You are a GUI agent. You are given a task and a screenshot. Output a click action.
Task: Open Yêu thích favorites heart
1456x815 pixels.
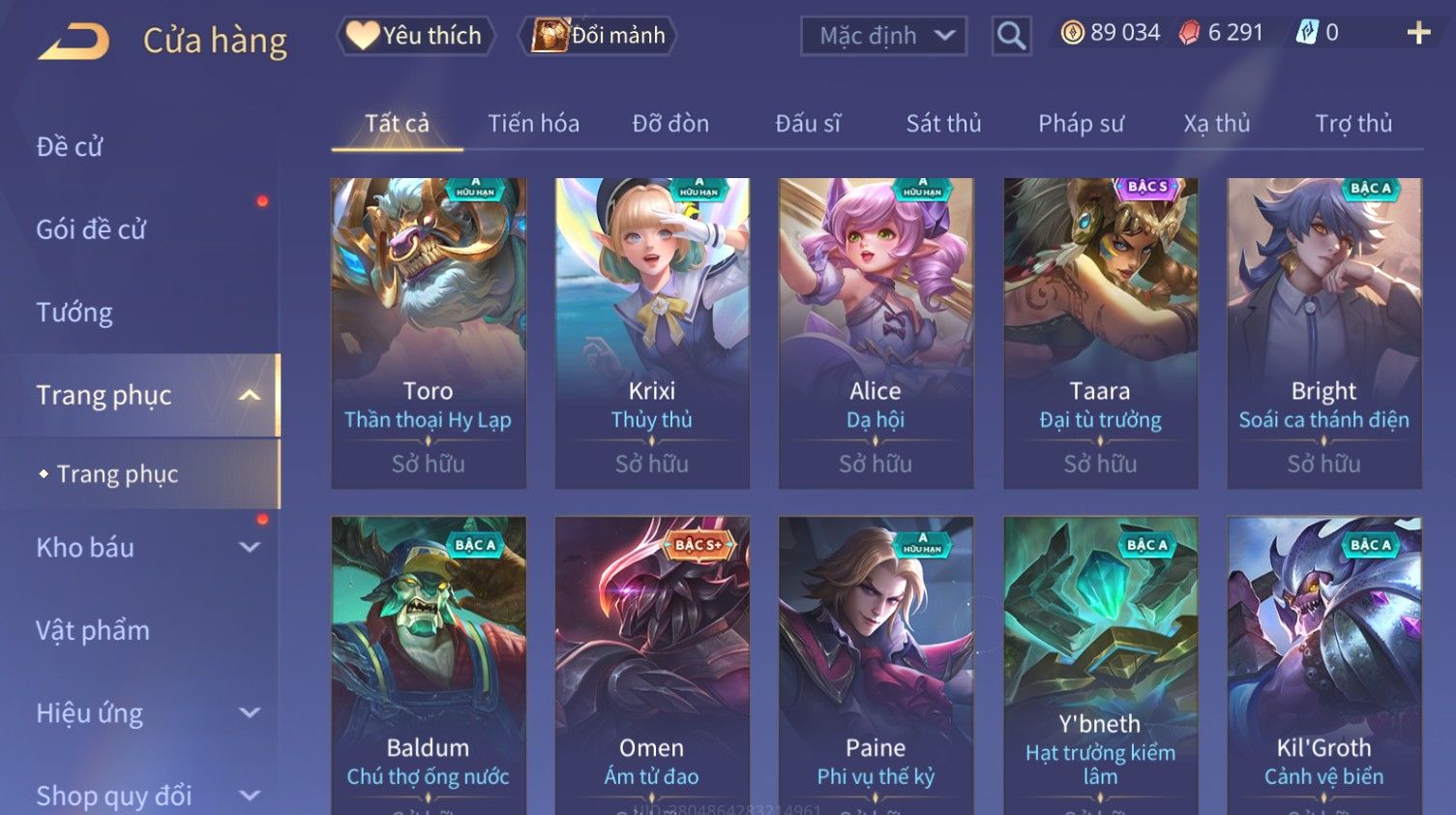pyautogui.click(x=362, y=36)
